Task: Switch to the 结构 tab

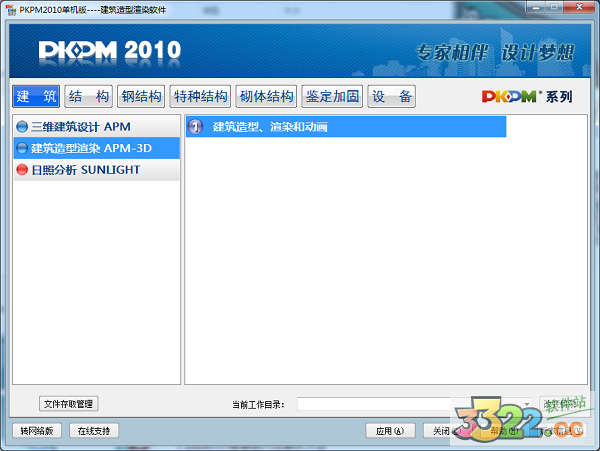Action: pyautogui.click(x=88, y=96)
